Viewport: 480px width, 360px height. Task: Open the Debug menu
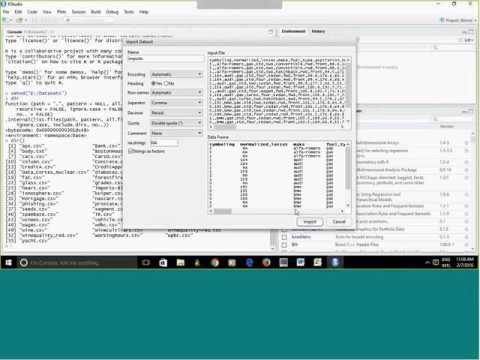112,12
